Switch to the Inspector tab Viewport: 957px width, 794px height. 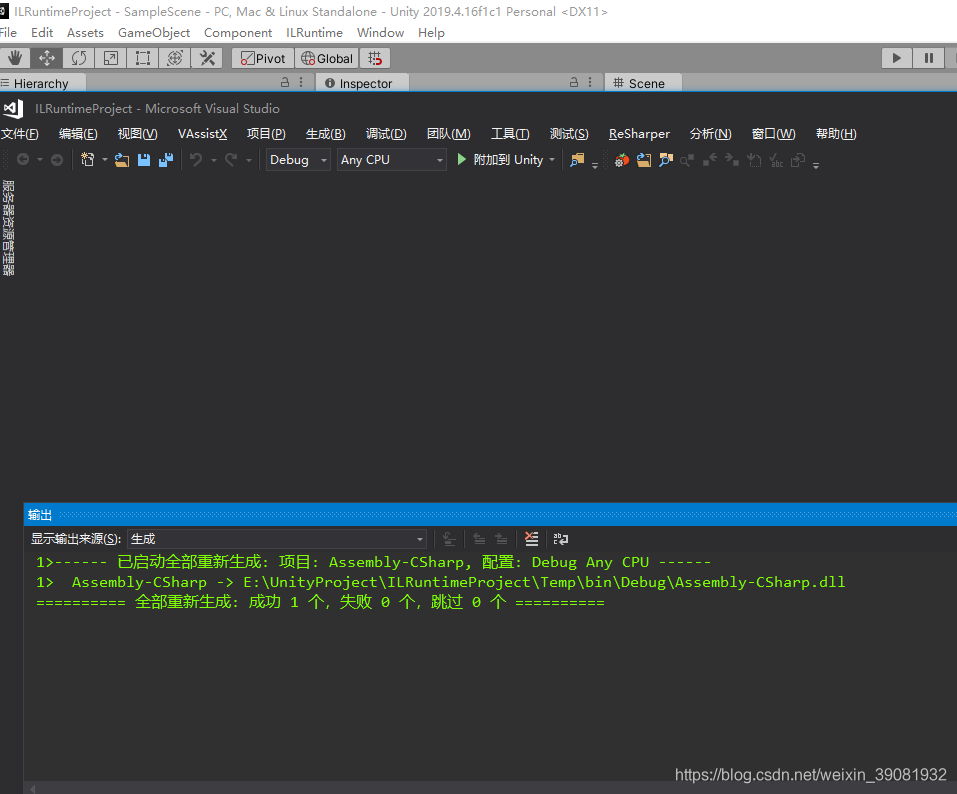pyautogui.click(x=363, y=83)
